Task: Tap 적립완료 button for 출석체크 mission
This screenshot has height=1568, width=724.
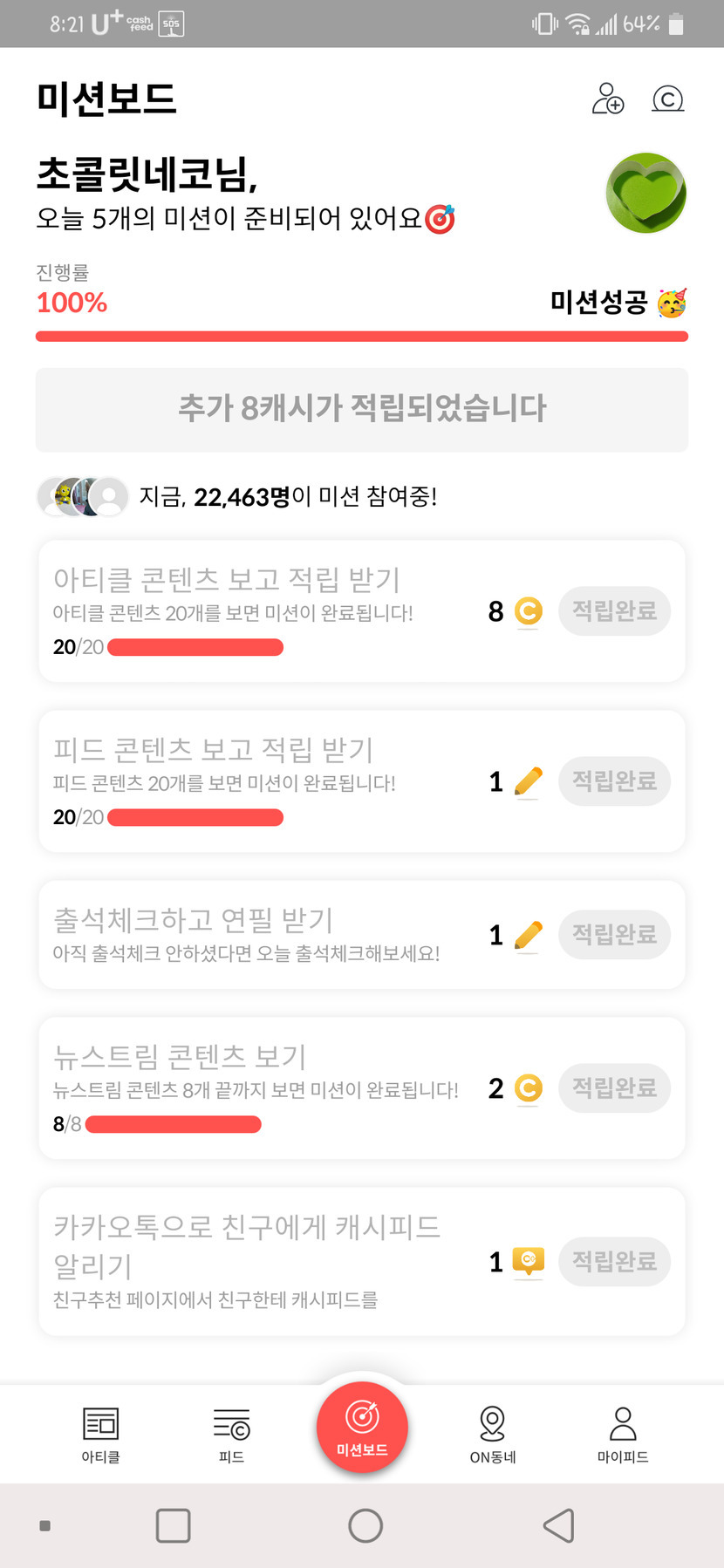Action: coord(614,934)
